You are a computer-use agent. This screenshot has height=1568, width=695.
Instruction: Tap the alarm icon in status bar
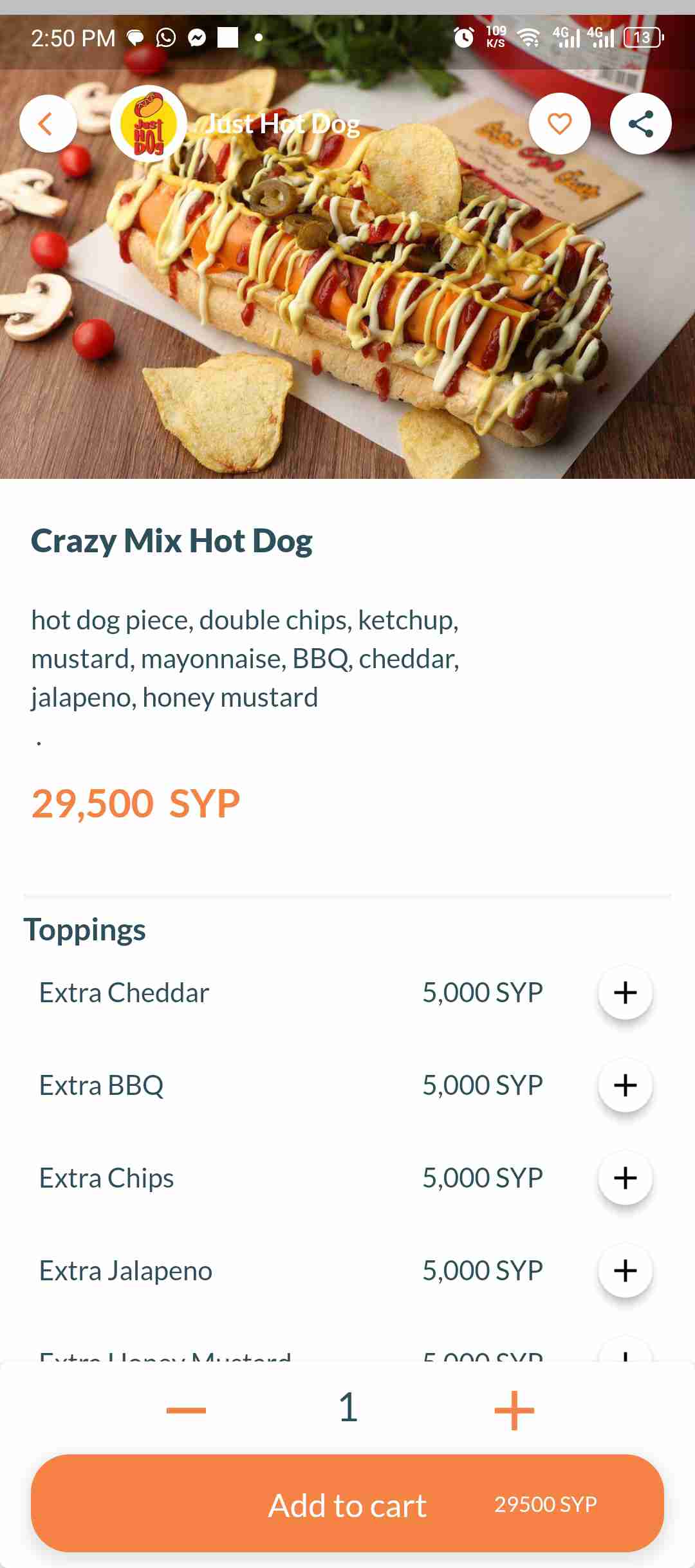coord(463,37)
